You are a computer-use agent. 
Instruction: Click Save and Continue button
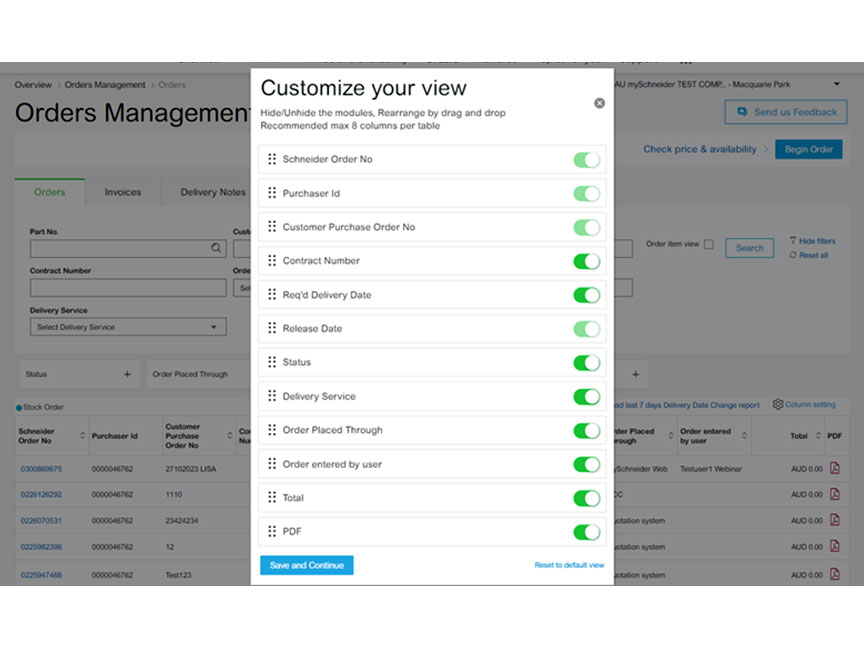[307, 565]
